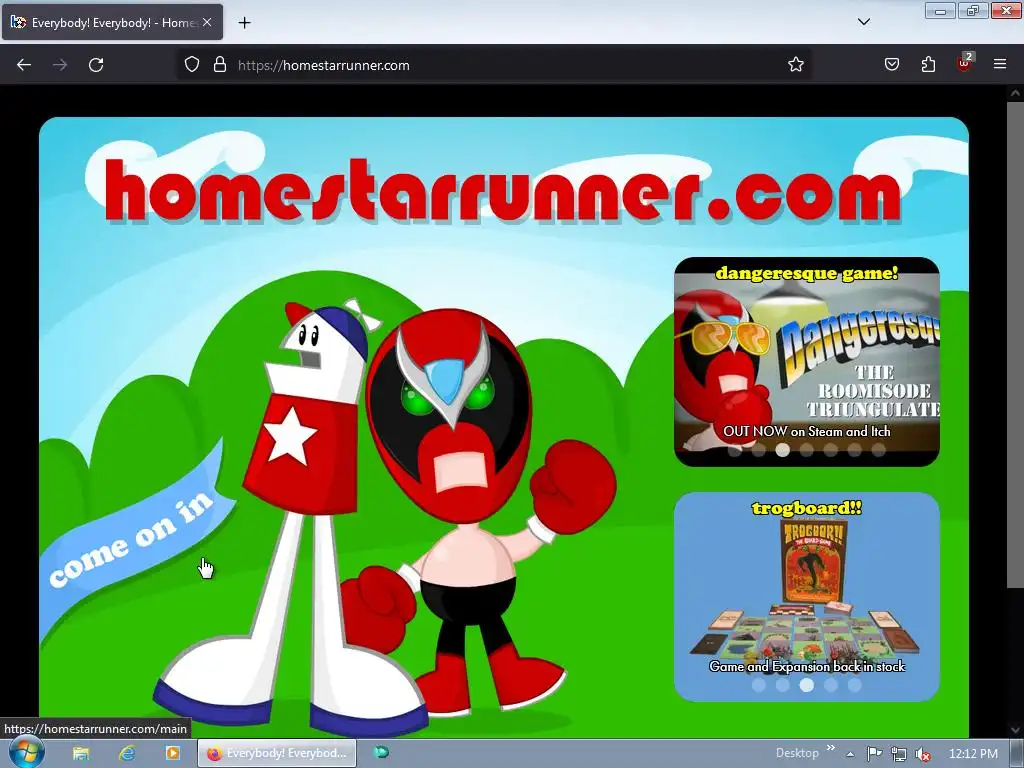Viewport: 1024px width, 768px height.
Task: Click the Show desktop strip
Action: (1017, 753)
